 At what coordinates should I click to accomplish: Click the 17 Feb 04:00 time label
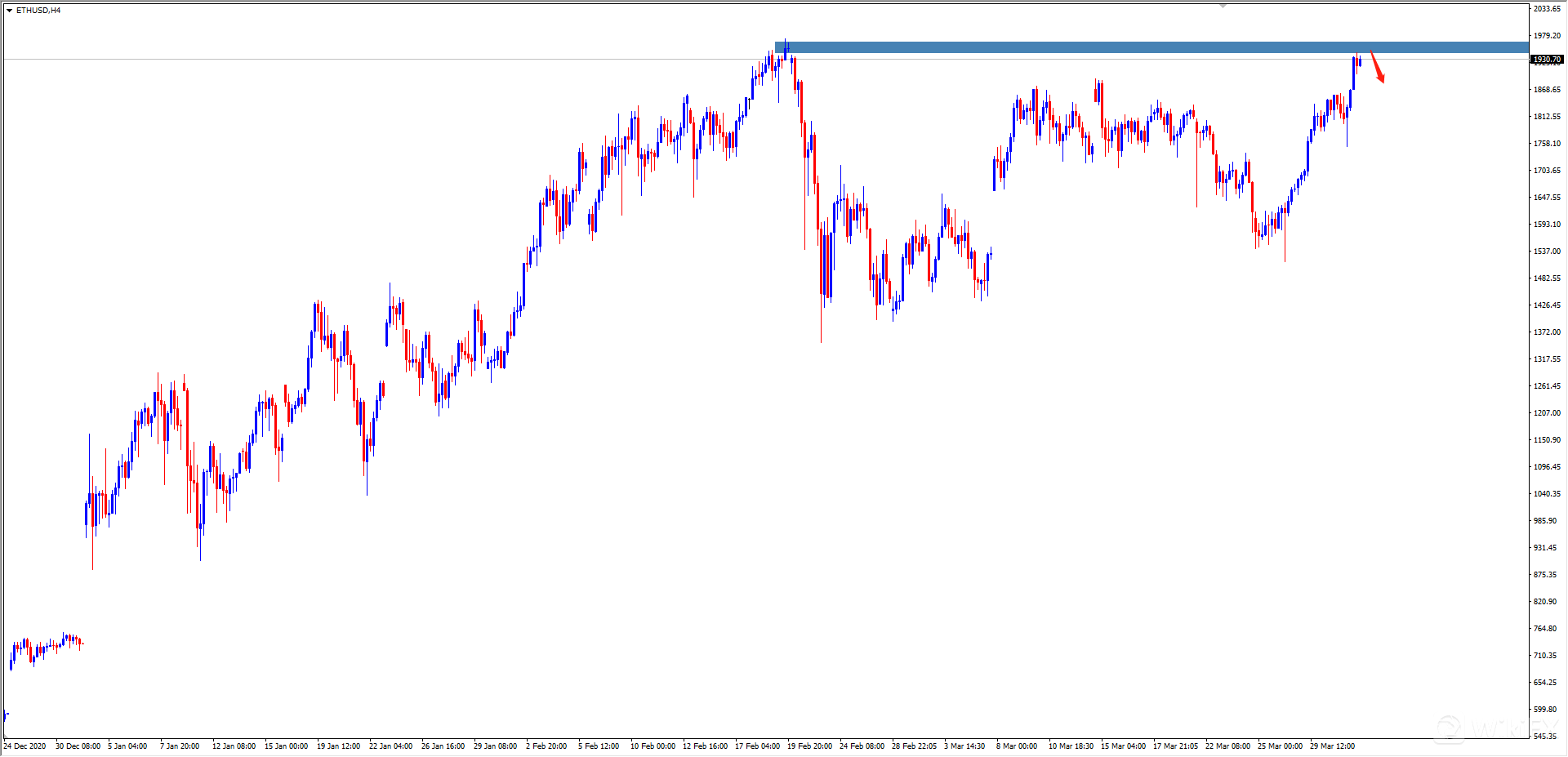757,746
